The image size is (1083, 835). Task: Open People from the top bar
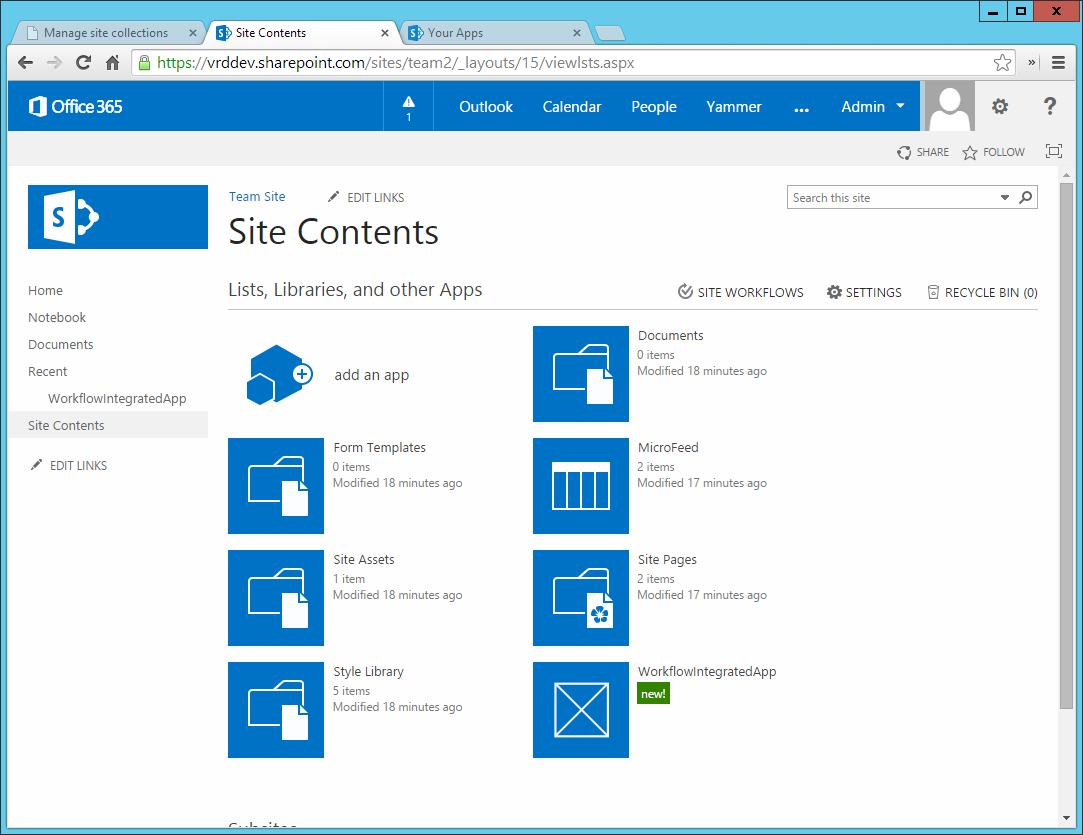pyautogui.click(x=653, y=107)
